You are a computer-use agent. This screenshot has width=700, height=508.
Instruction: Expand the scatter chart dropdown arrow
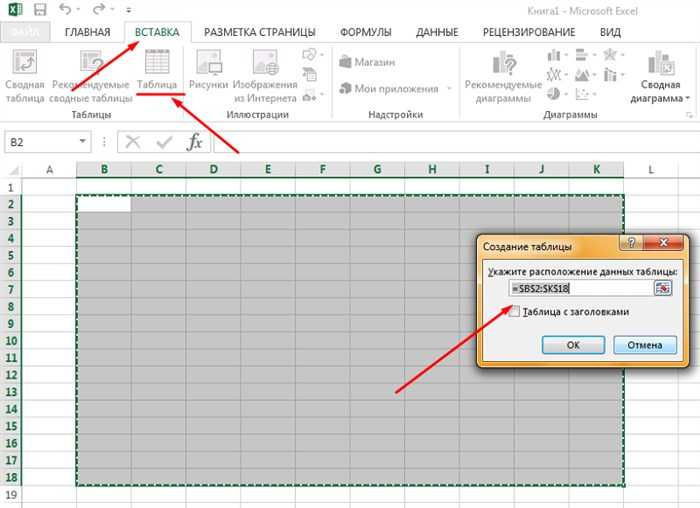point(595,94)
